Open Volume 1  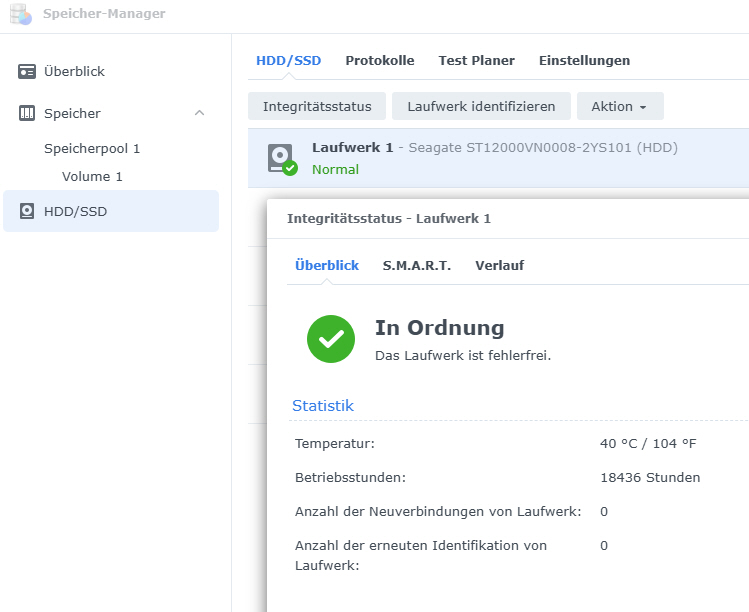click(92, 177)
